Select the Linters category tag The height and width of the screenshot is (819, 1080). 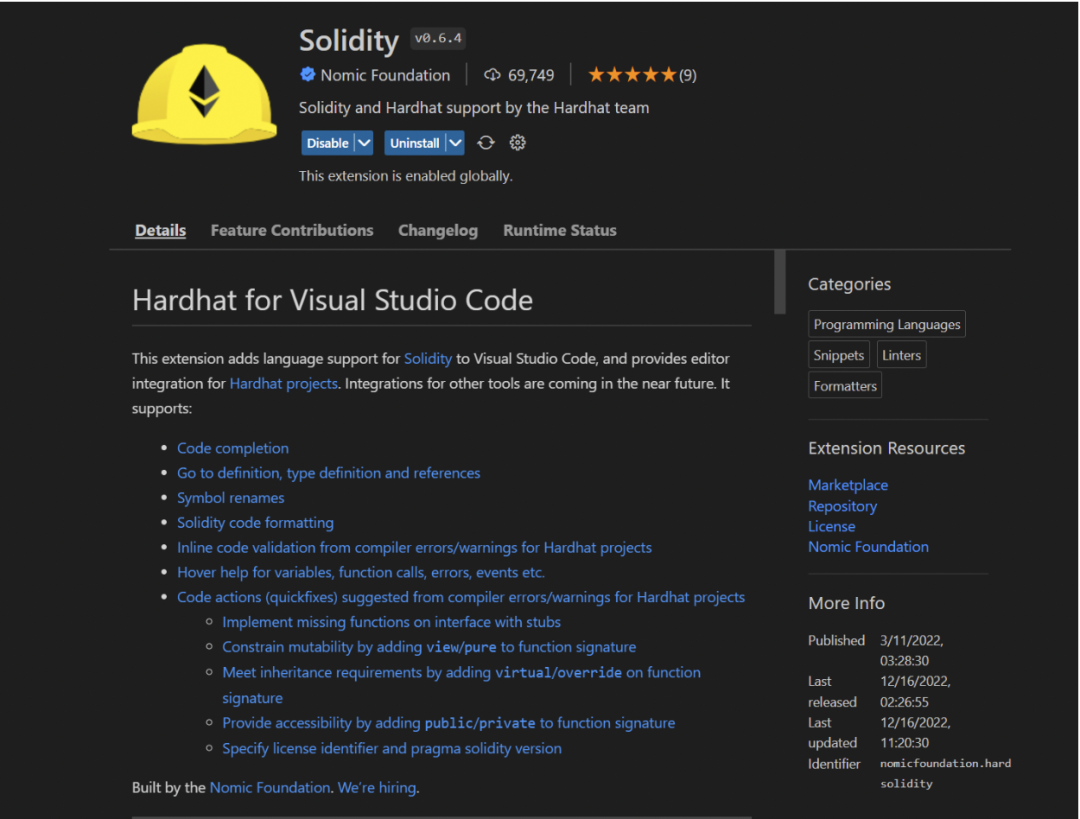click(x=901, y=355)
